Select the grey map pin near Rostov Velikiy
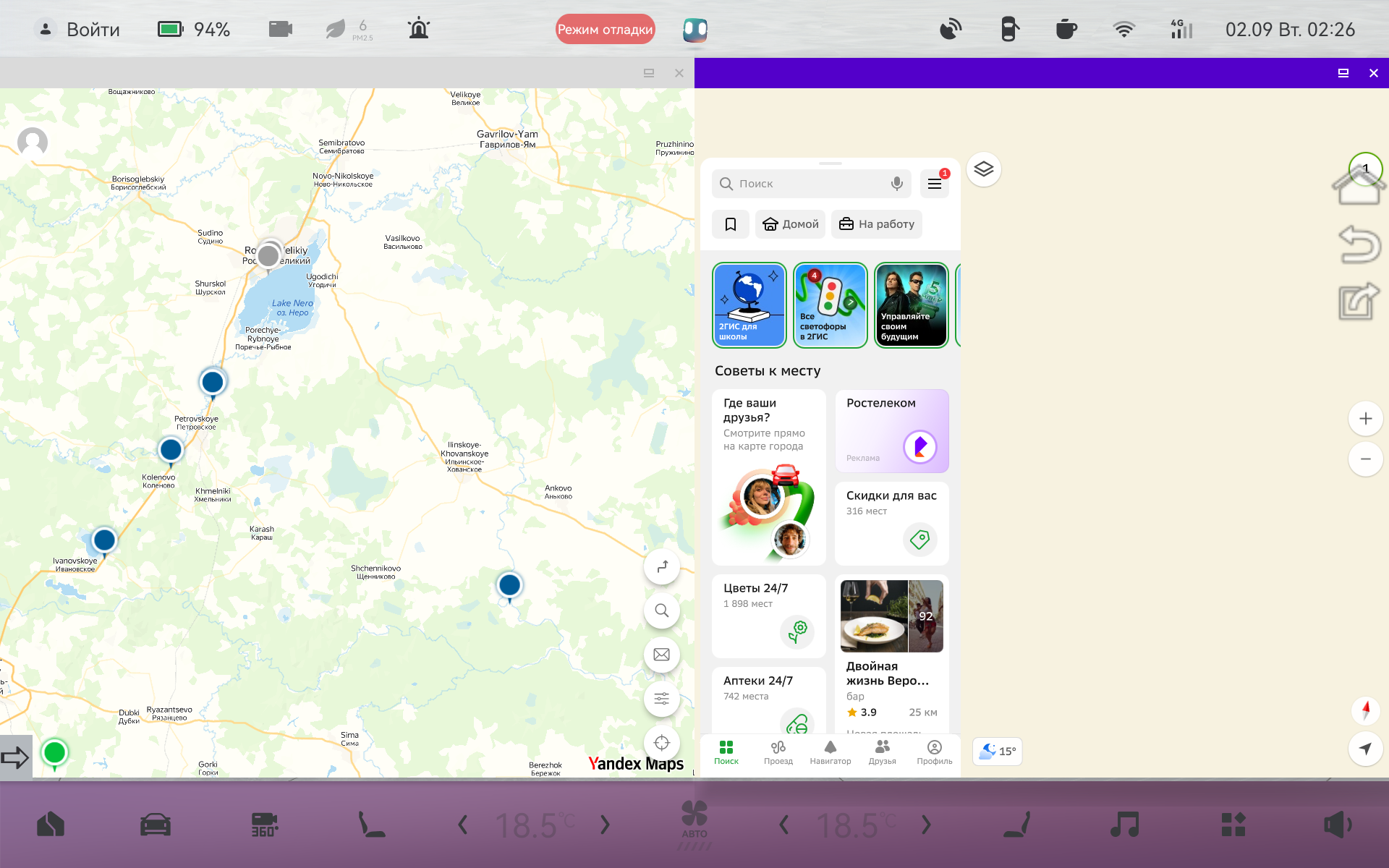1389x868 pixels. [x=268, y=256]
